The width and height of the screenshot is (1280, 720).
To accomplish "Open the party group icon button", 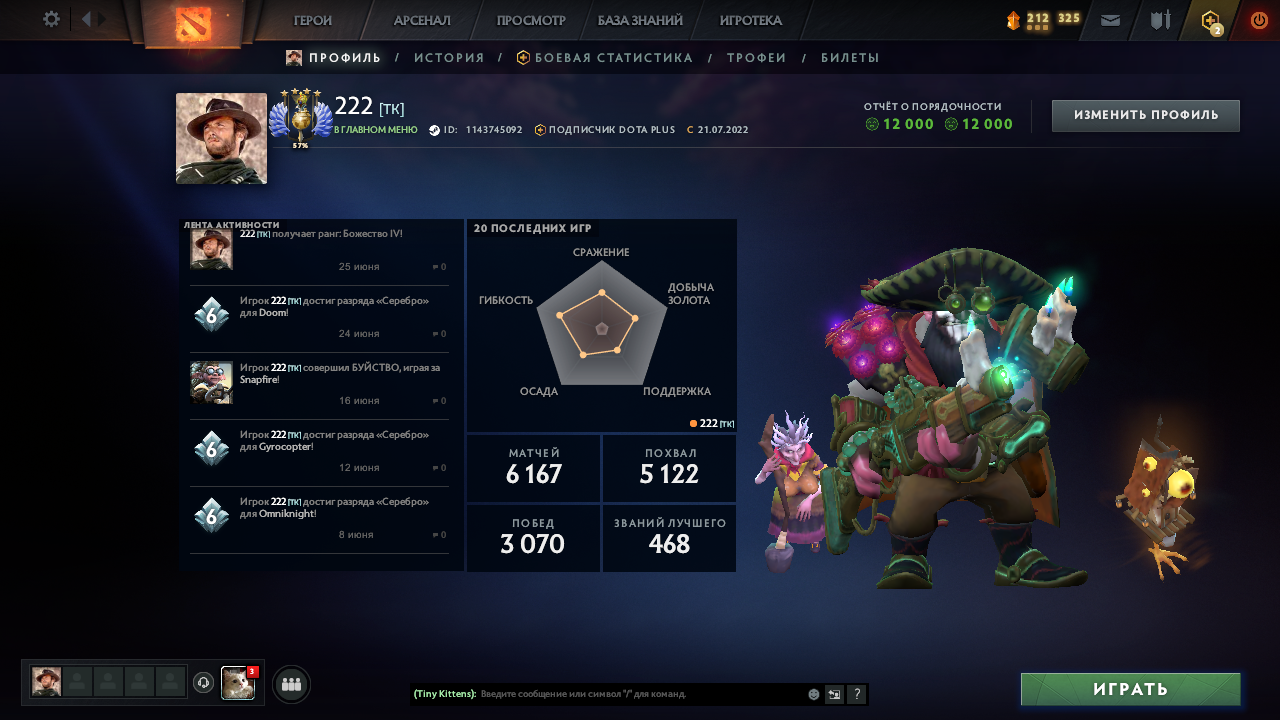I will point(291,684).
